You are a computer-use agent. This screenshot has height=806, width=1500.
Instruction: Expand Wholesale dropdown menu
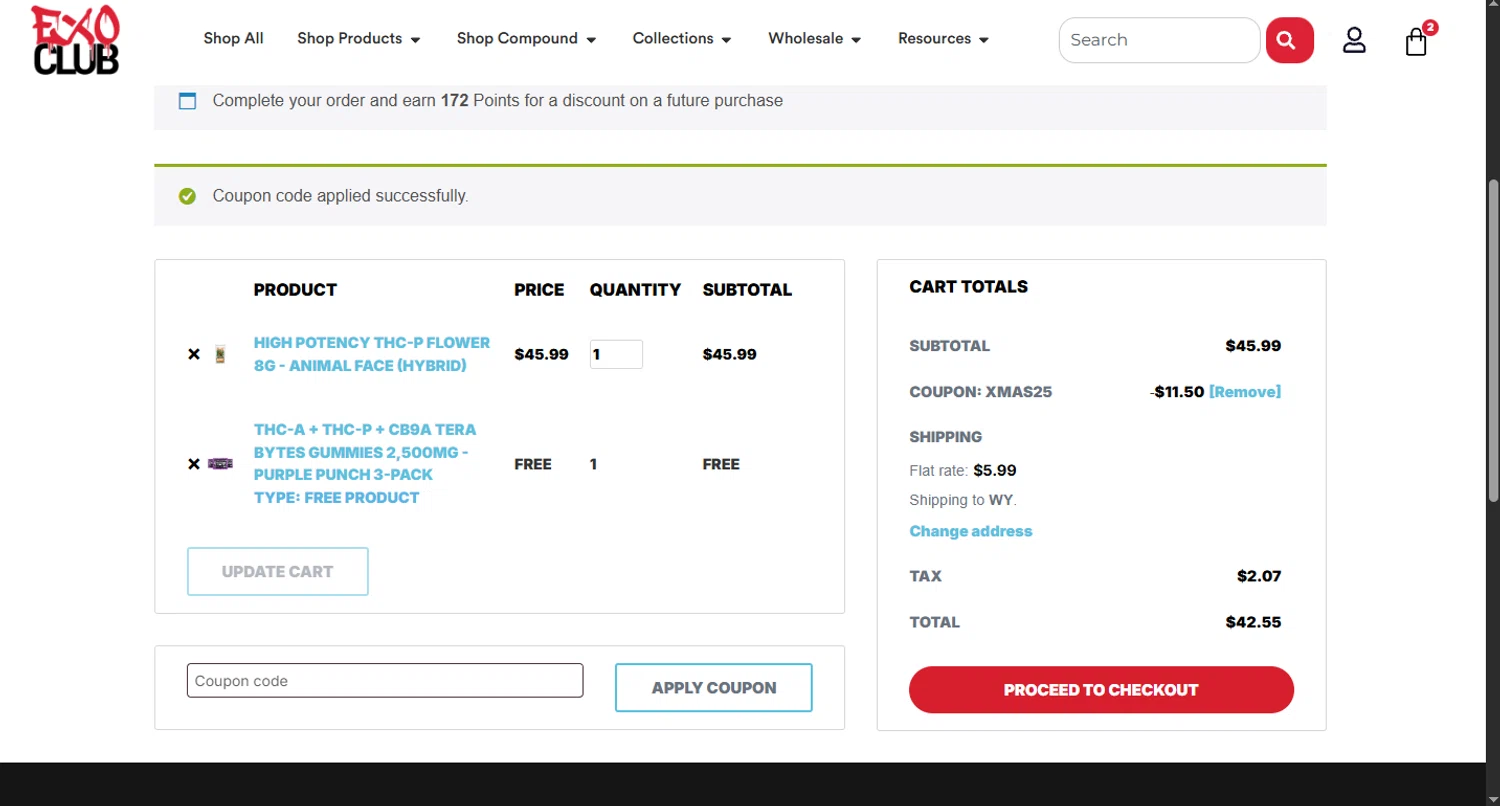815,39
